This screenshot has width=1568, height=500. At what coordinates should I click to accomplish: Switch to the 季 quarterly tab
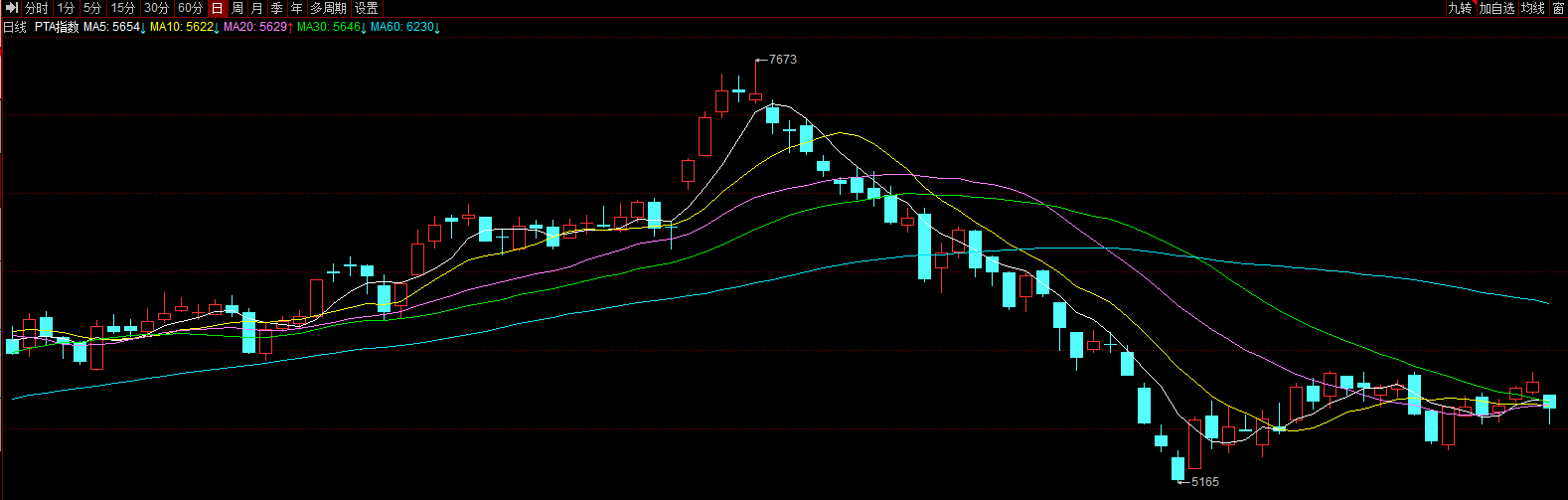[x=277, y=8]
